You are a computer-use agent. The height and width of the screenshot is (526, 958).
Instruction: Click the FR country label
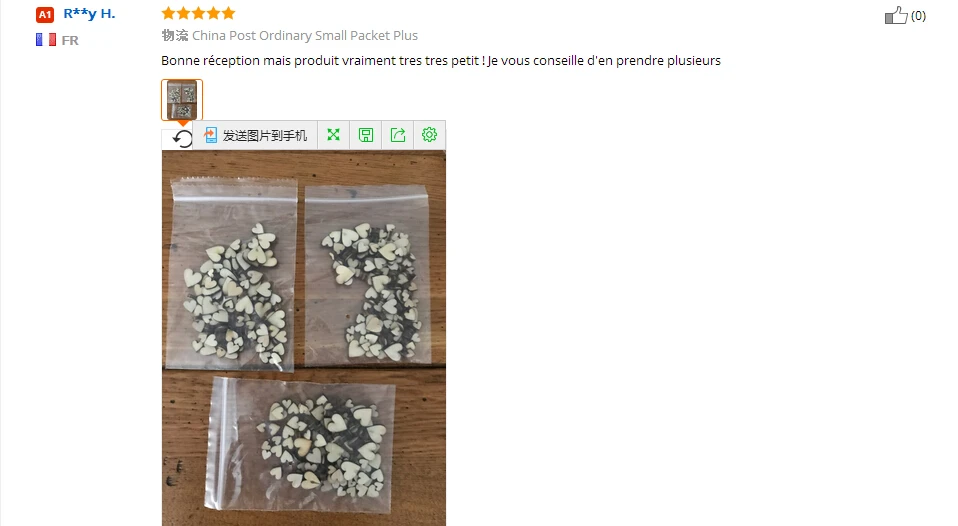point(70,41)
